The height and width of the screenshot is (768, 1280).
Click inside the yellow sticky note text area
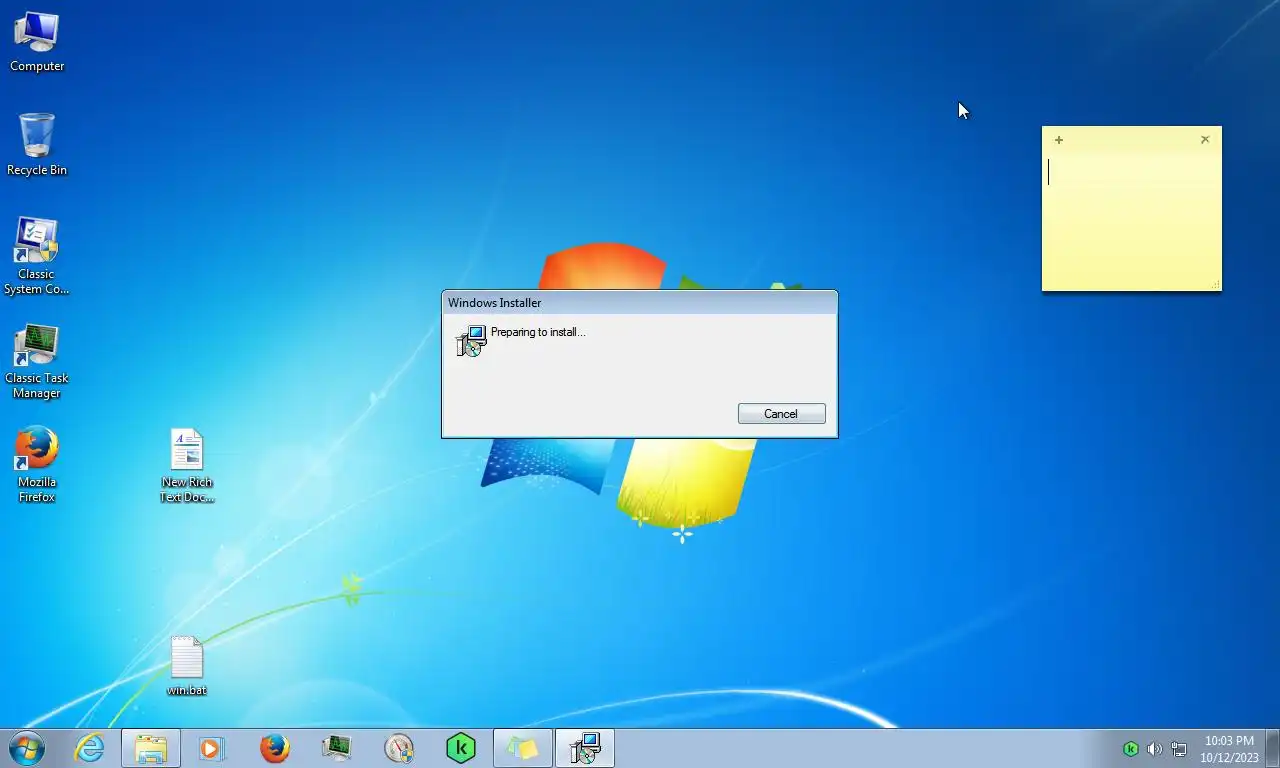(x=1131, y=220)
